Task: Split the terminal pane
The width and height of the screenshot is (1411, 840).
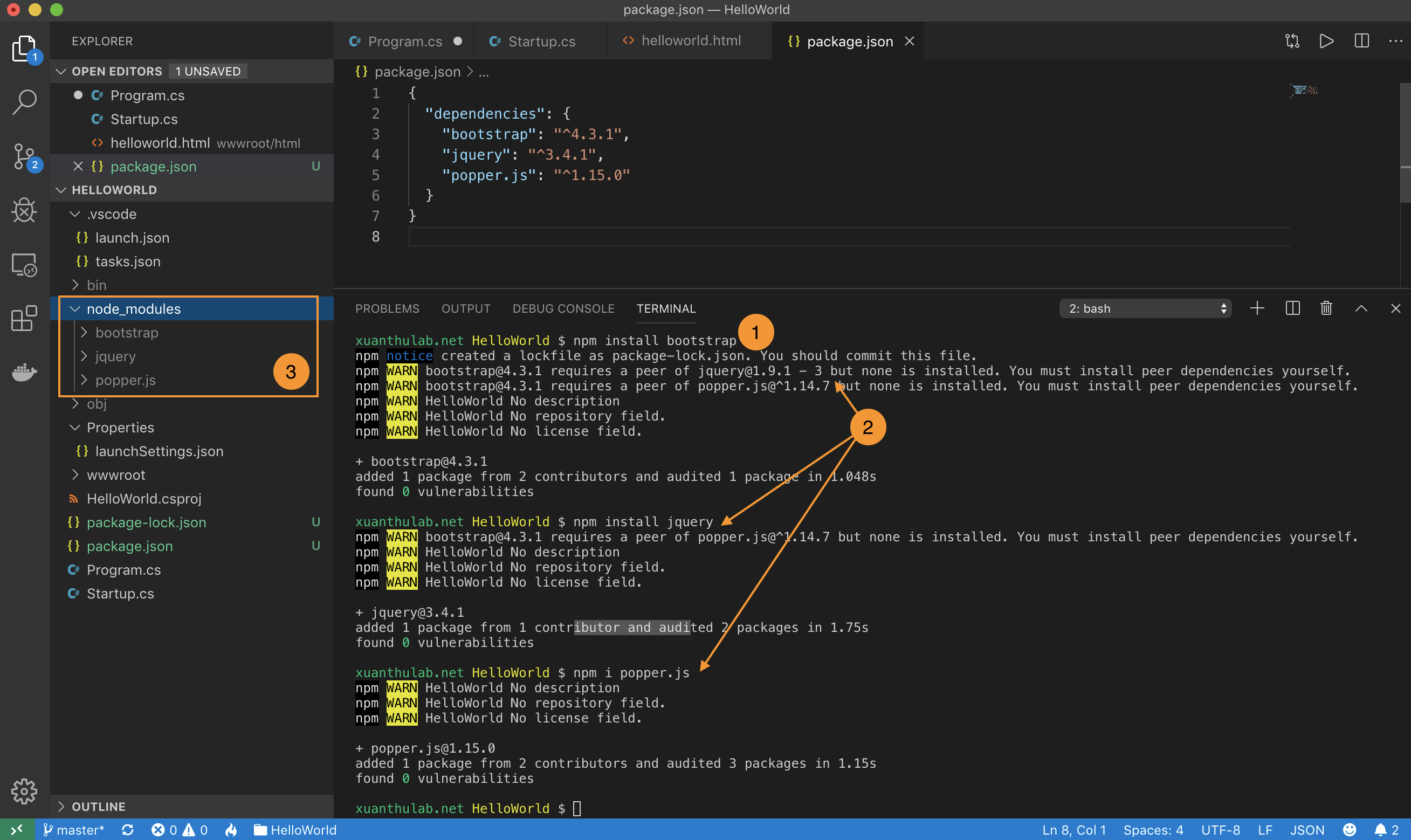Action: point(1293,308)
